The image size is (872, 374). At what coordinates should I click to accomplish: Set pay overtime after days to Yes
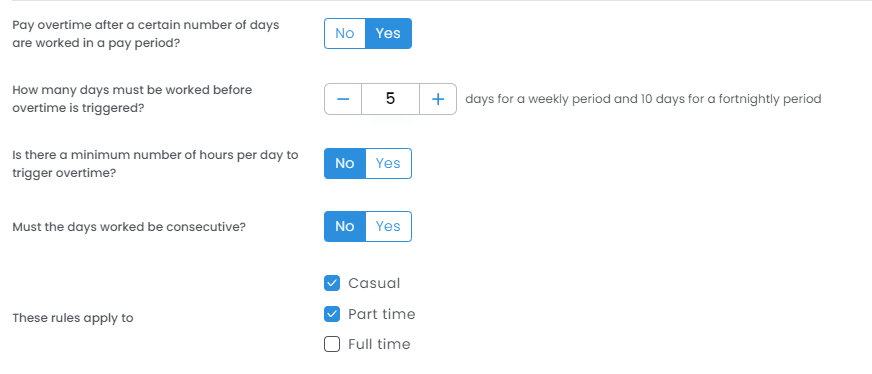(388, 33)
